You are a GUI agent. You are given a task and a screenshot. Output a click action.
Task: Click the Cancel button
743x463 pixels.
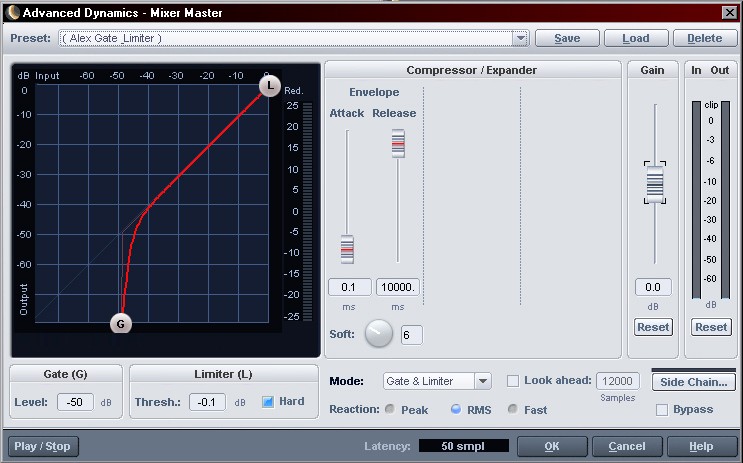pyautogui.click(x=627, y=446)
